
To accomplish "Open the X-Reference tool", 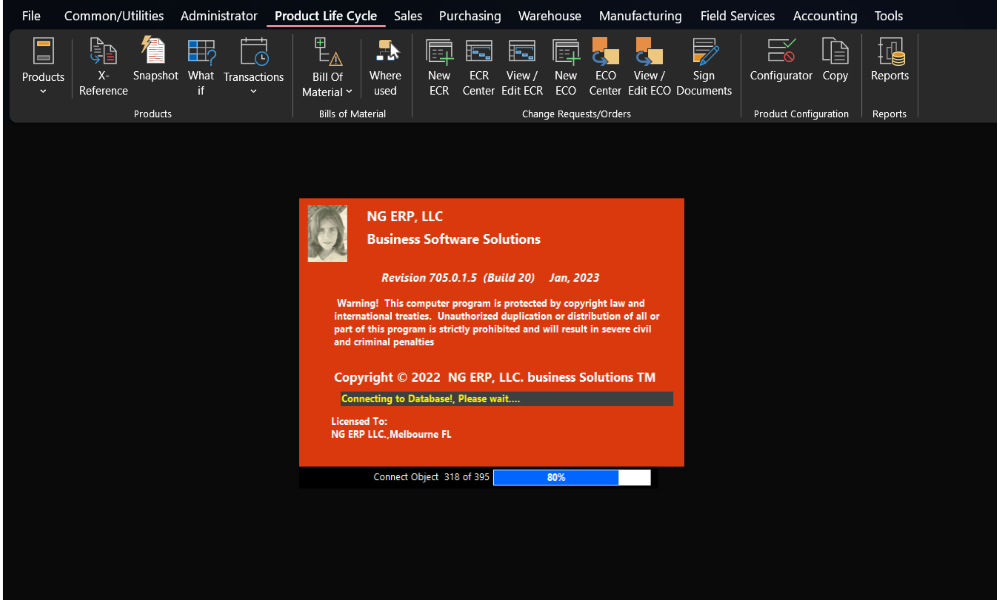I will [103, 67].
